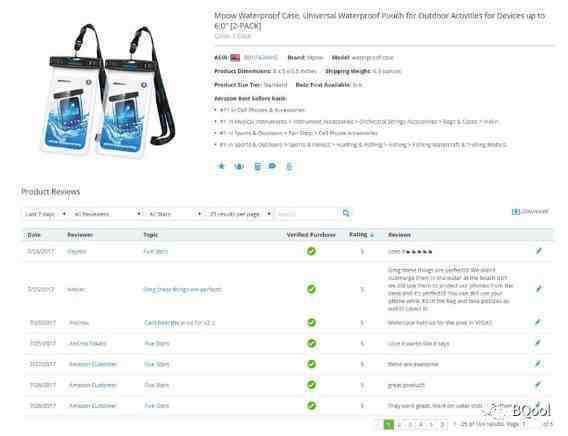Click the pencil icon for 'great product' review
The image size is (568, 436).
pyautogui.click(x=538, y=385)
